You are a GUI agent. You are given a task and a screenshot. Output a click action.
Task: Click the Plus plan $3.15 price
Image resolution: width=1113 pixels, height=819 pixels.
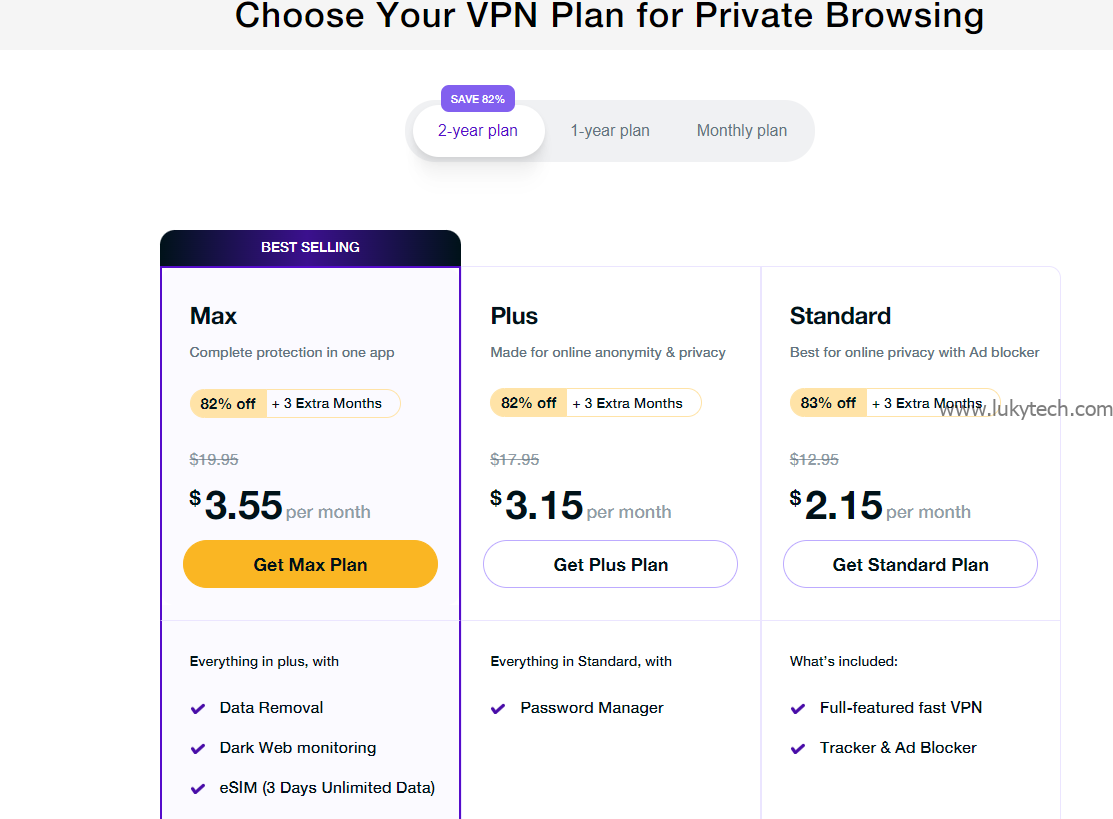543,506
